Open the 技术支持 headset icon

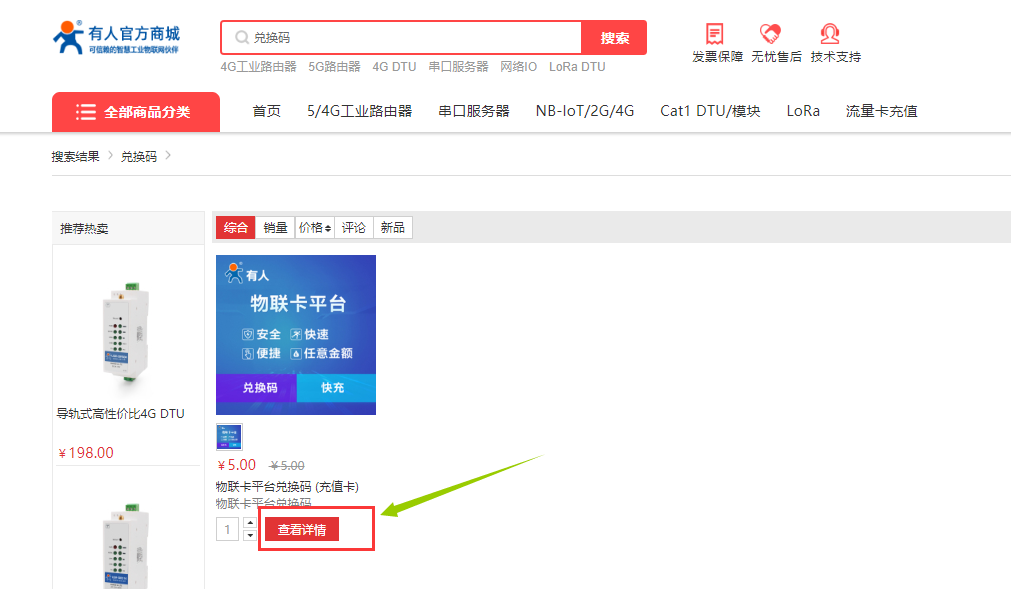click(830, 34)
